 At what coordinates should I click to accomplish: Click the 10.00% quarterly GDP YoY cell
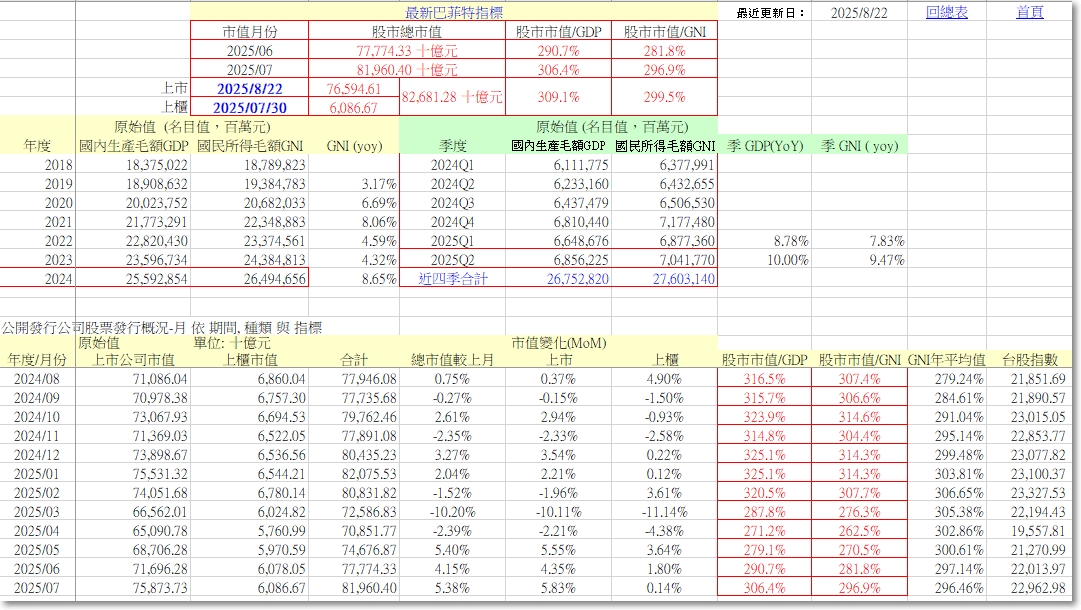coord(788,260)
